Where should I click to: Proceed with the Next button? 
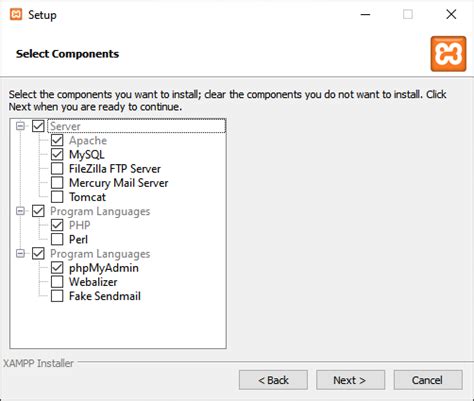[x=350, y=380]
